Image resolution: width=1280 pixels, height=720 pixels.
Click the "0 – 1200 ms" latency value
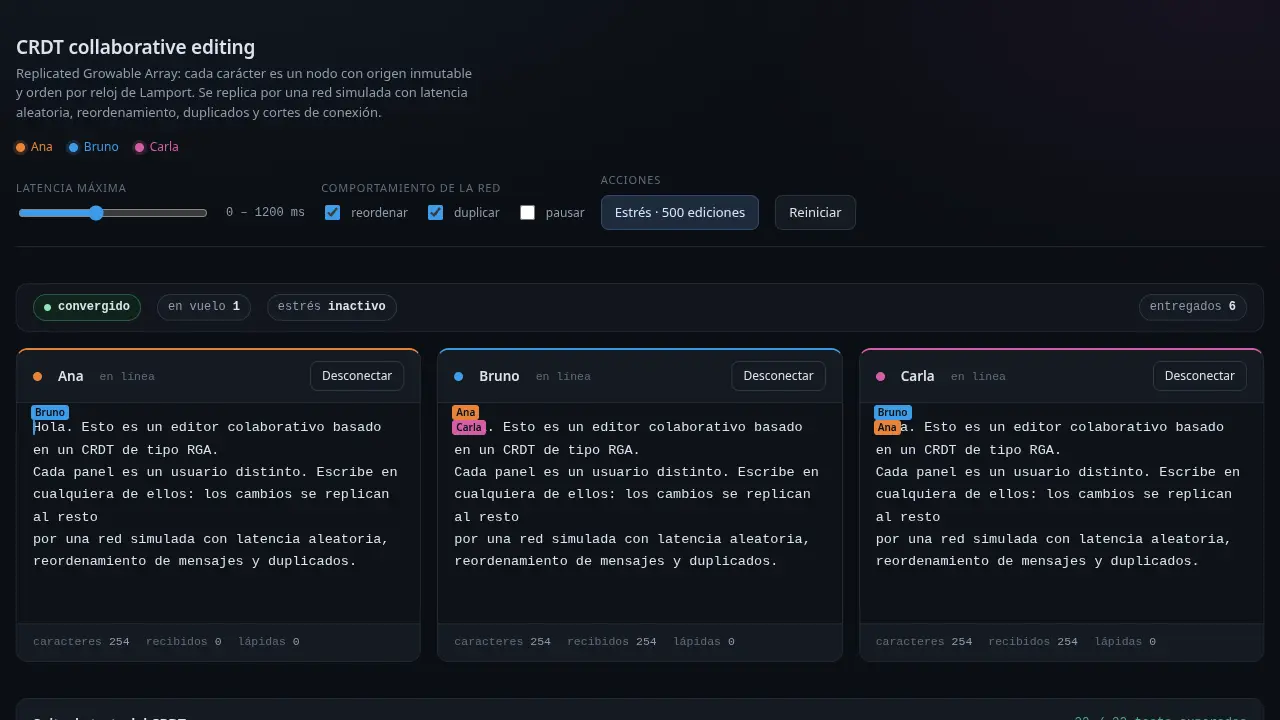(265, 213)
